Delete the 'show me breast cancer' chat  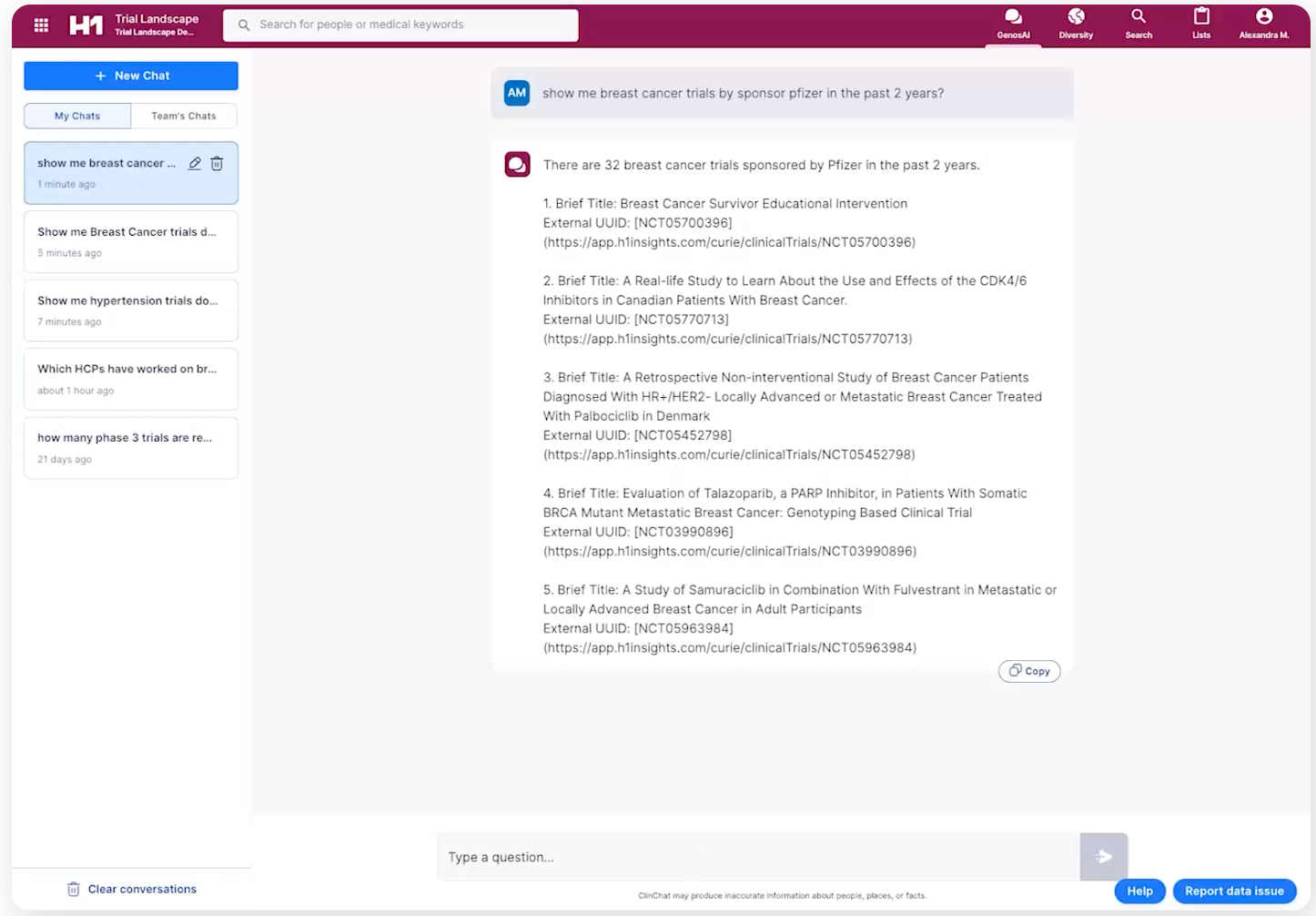[x=217, y=163]
